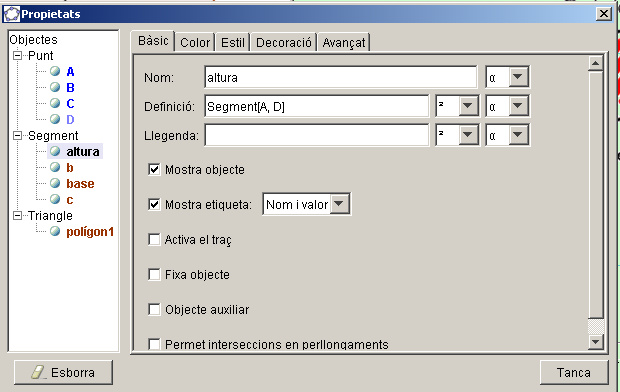Select the altura segment in the tree
620x392 pixels.
coord(83,151)
